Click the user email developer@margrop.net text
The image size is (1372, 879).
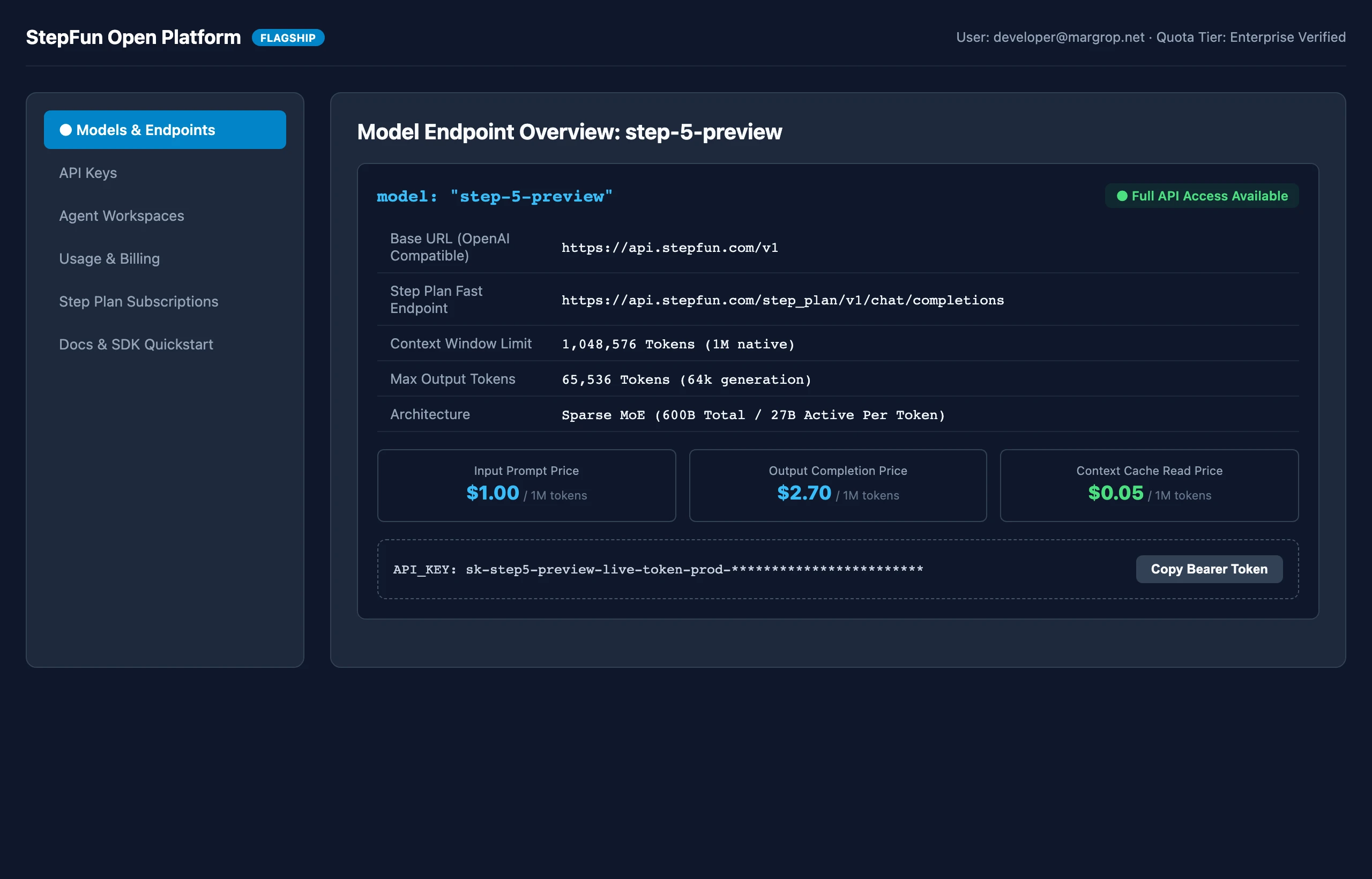[x=1068, y=37]
